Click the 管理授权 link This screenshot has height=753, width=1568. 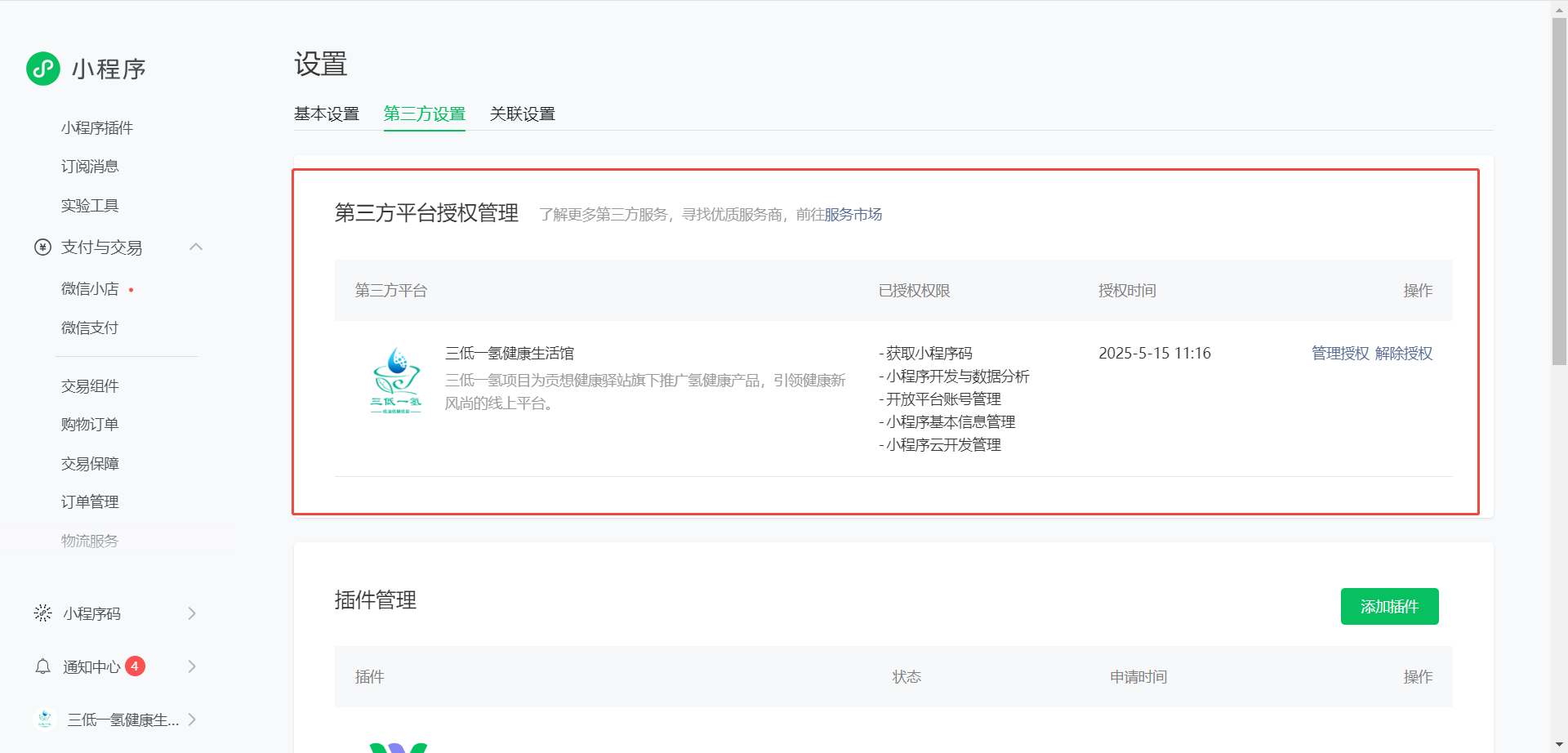click(1340, 353)
